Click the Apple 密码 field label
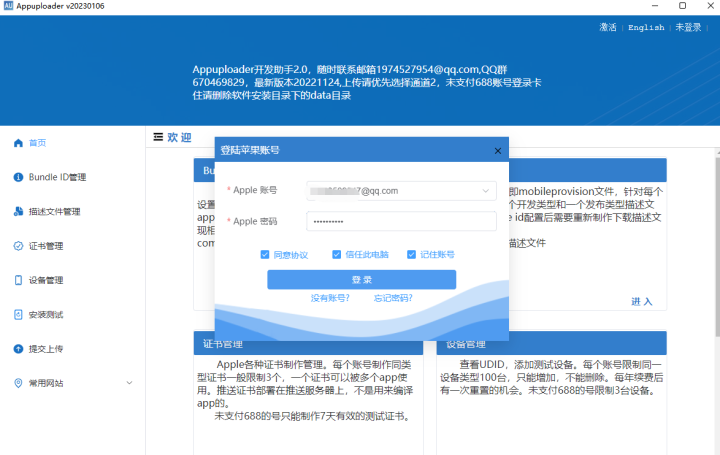720x455 pixels. click(255, 221)
